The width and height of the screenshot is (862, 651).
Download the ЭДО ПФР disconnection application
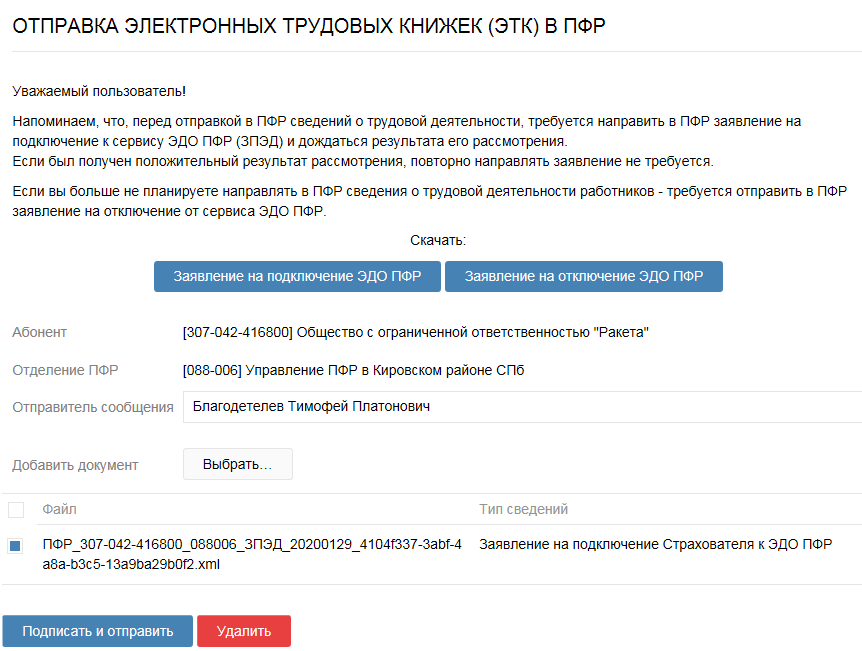point(584,277)
